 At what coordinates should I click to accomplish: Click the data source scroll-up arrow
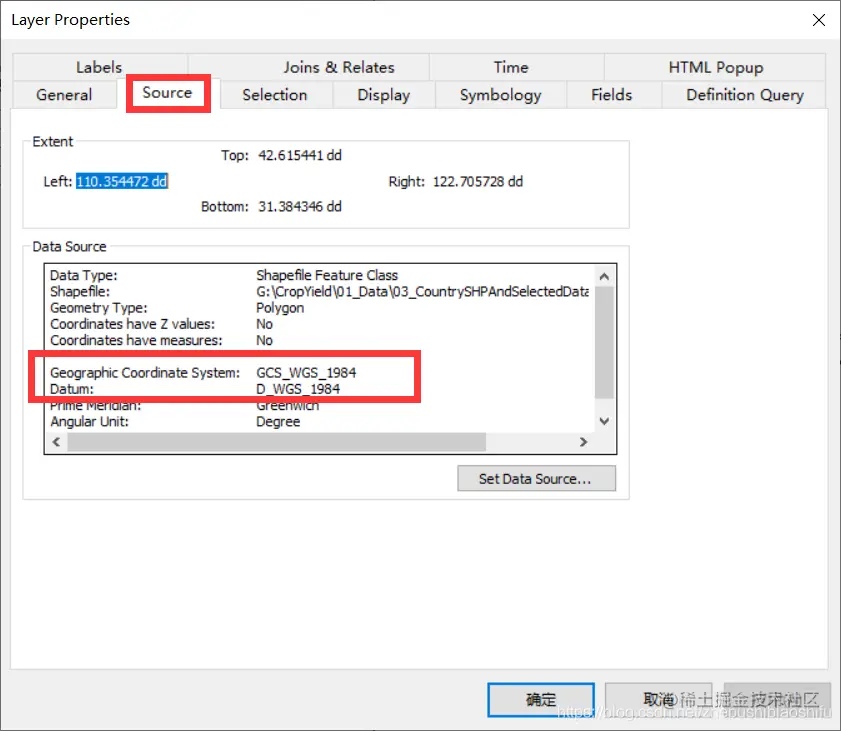(604, 277)
